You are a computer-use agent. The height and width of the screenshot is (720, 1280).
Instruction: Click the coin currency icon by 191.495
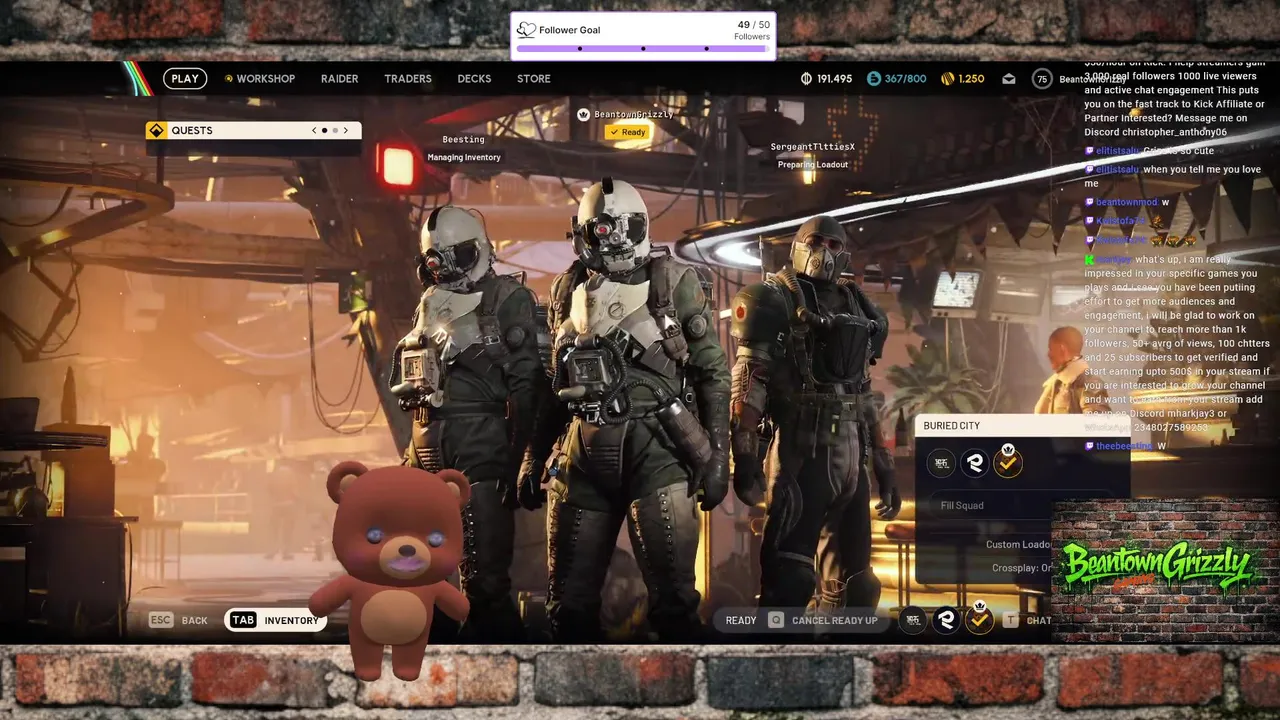[807, 79]
